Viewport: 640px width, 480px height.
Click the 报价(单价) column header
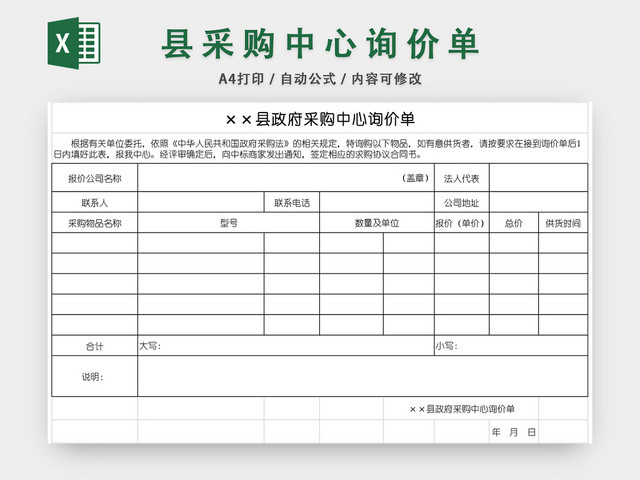[x=462, y=223]
